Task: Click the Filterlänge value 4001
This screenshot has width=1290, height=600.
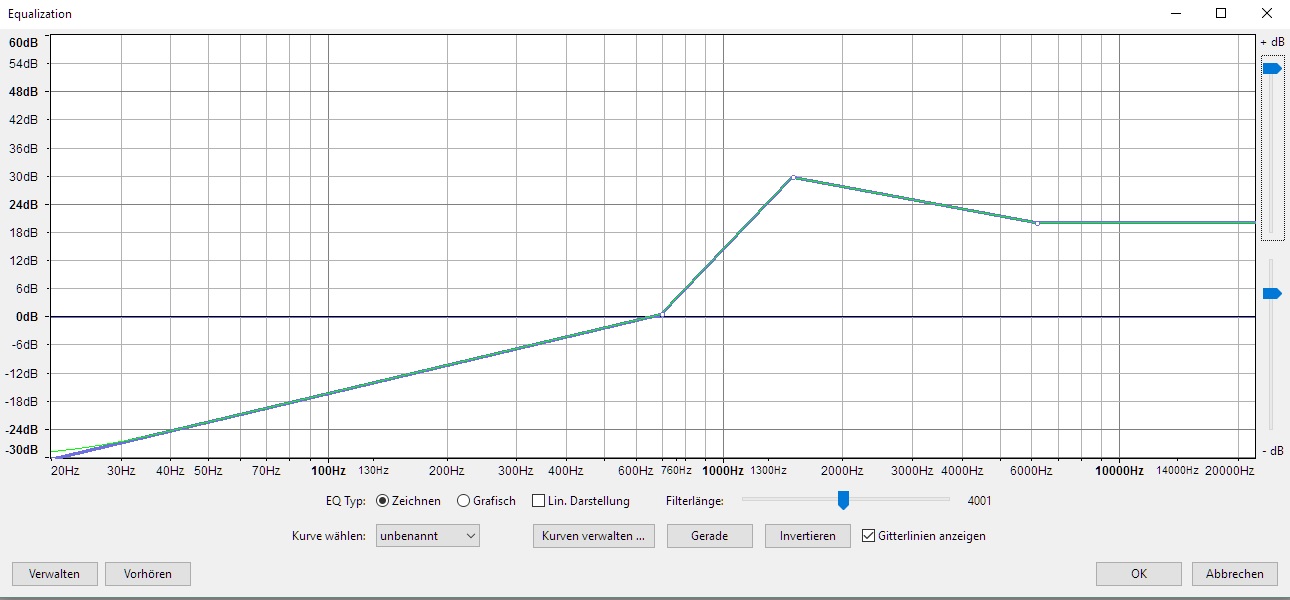Action: click(x=980, y=500)
